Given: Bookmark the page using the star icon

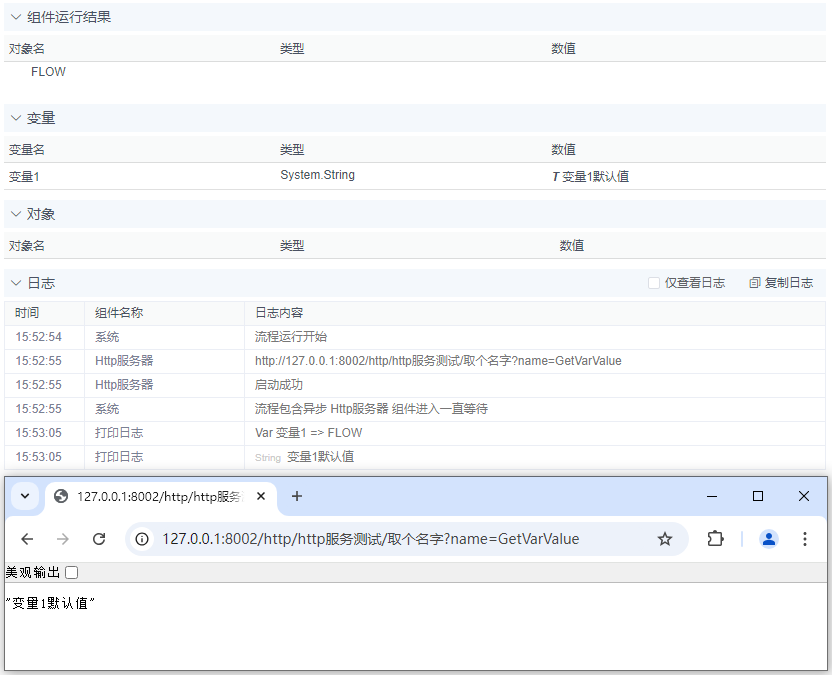Looking at the screenshot, I should point(665,538).
